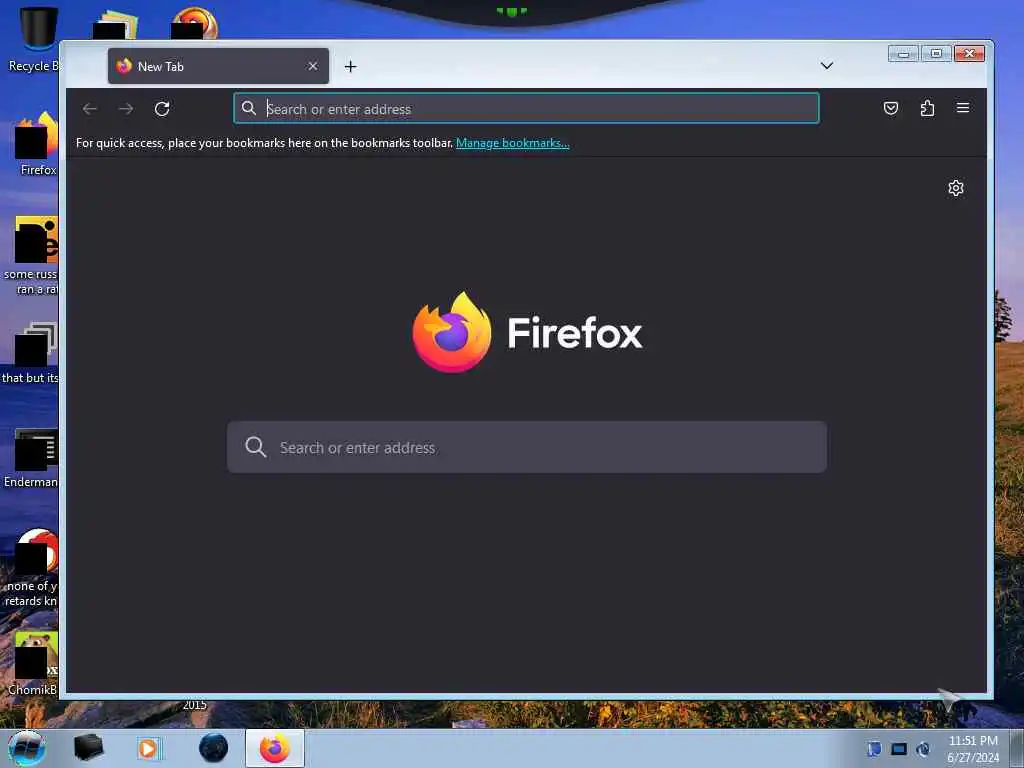Screen dimensions: 1024x768
Task: Select the 'some russ' desktop icon
Action: coord(31,255)
